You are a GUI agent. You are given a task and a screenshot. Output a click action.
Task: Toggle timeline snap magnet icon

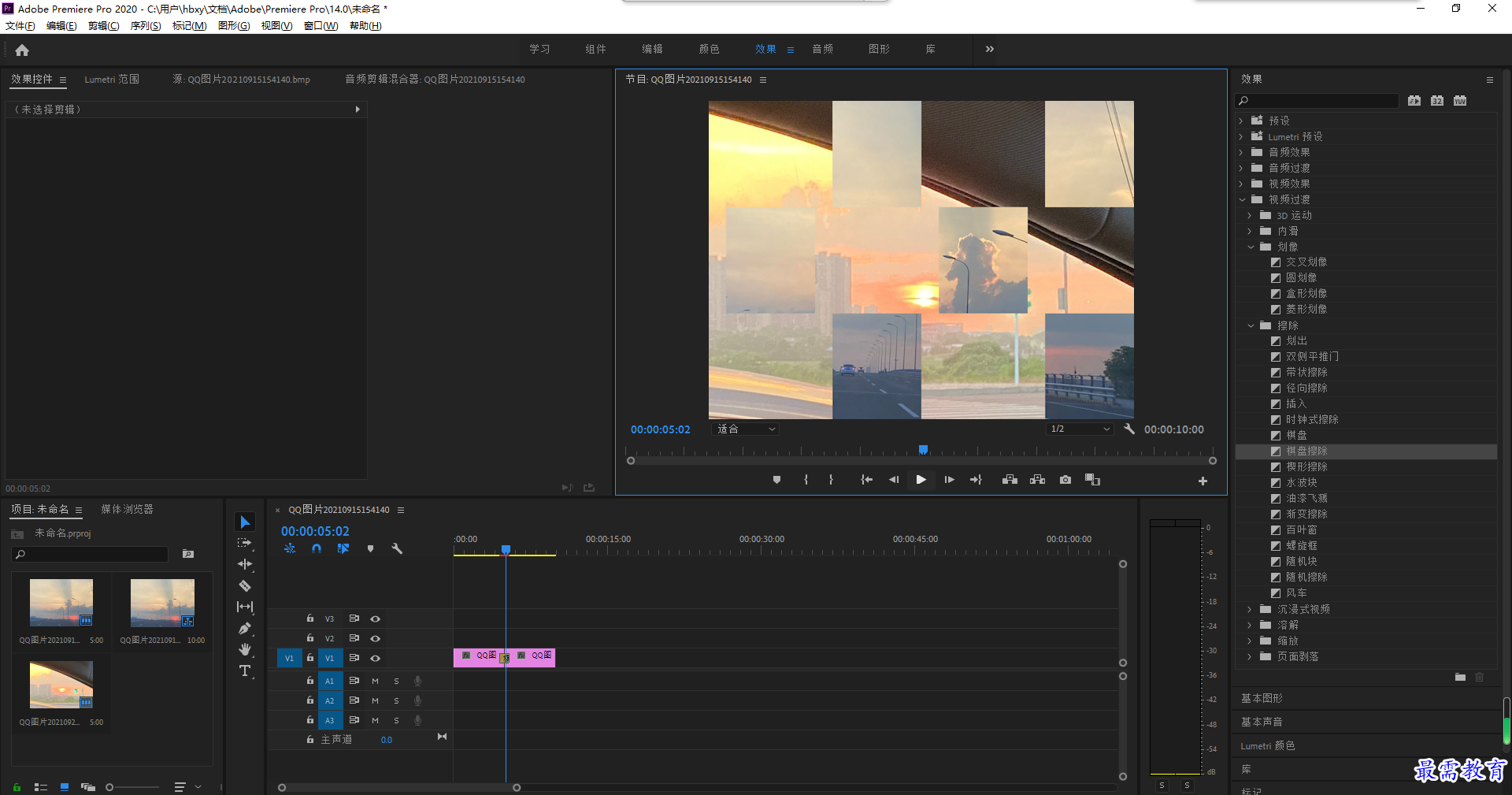click(316, 548)
